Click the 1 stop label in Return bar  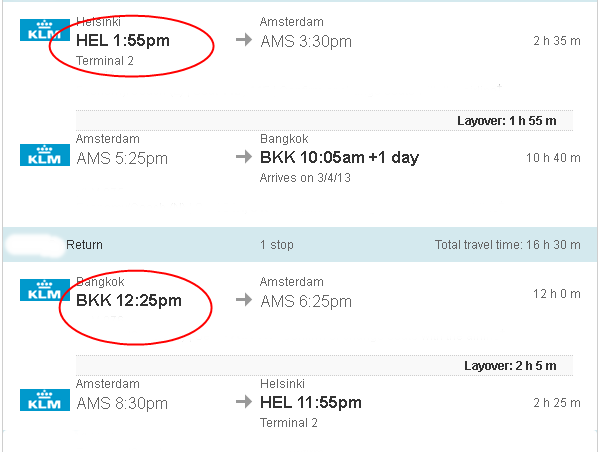click(277, 245)
